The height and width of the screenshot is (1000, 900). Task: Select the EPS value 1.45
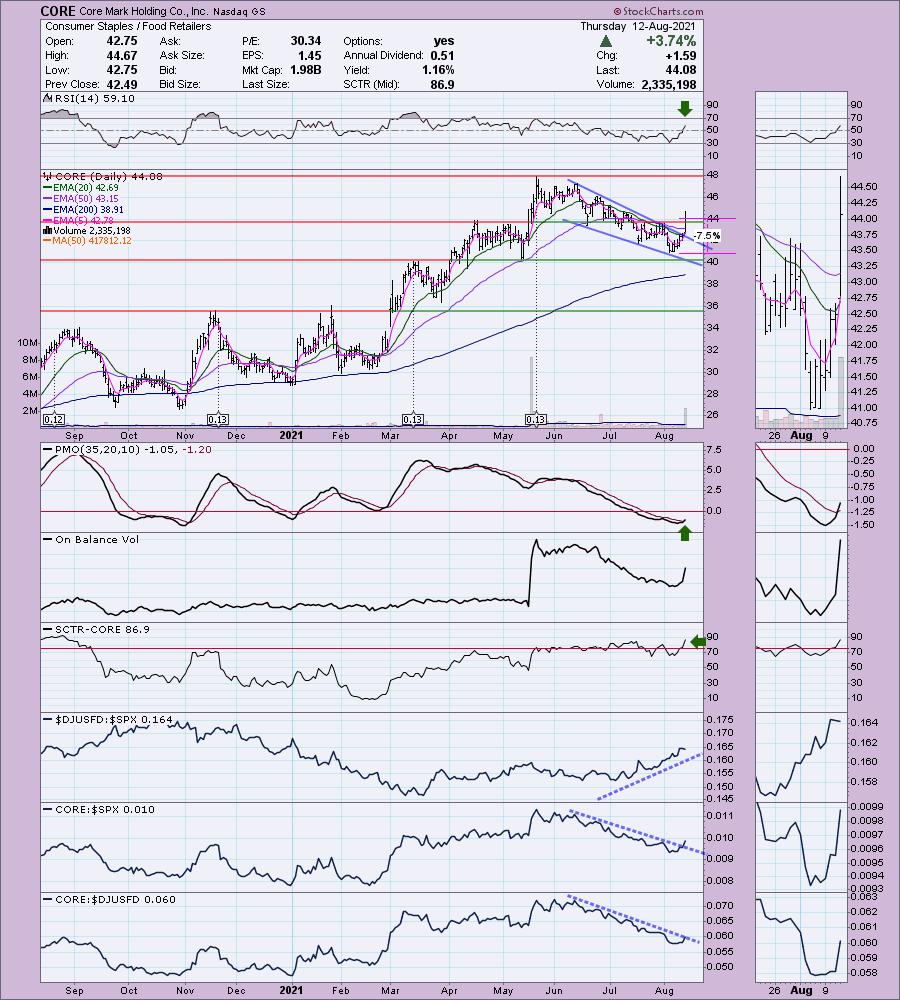pos(309,55)
